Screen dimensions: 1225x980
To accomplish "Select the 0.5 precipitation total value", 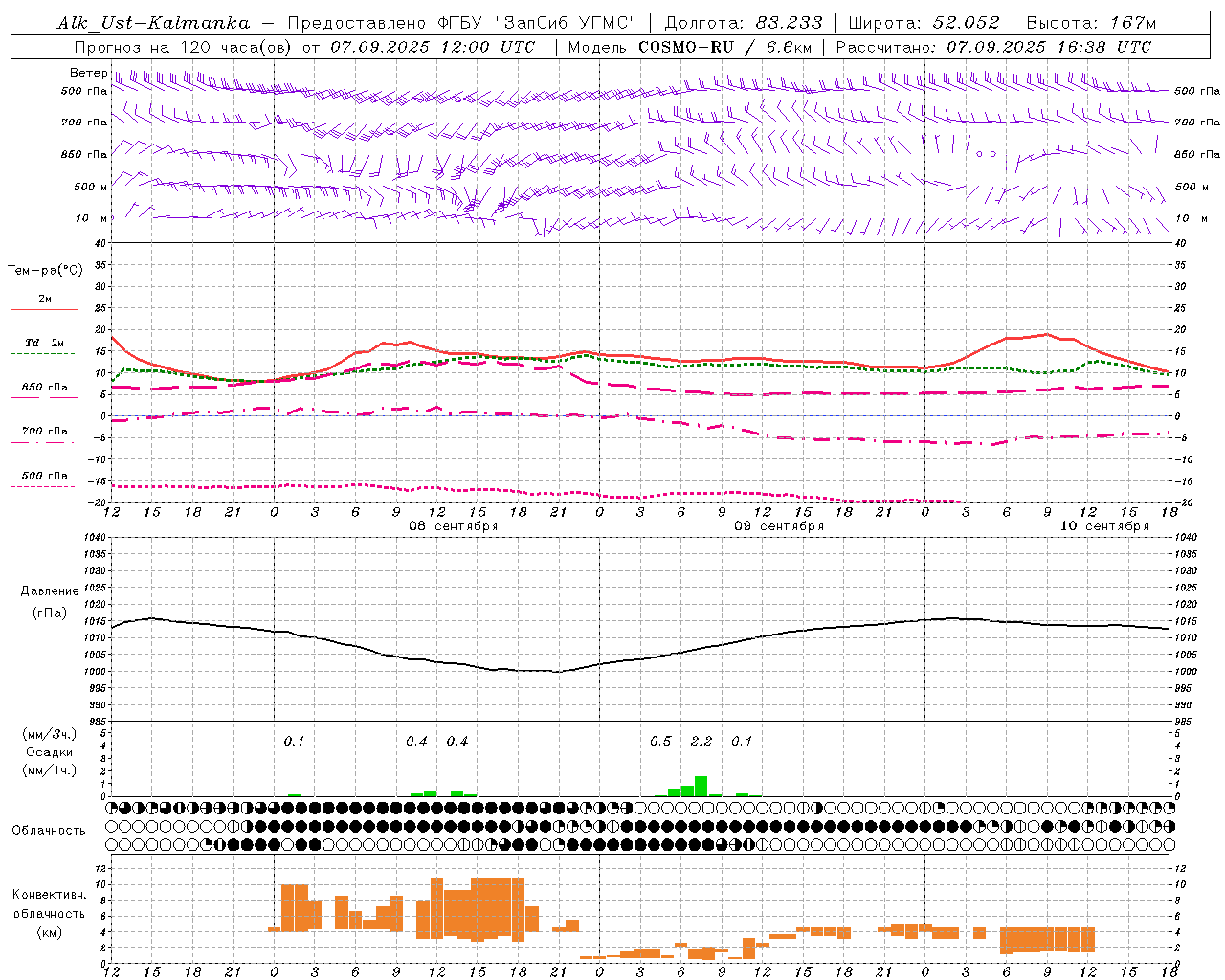I will (x=660, y=741).
